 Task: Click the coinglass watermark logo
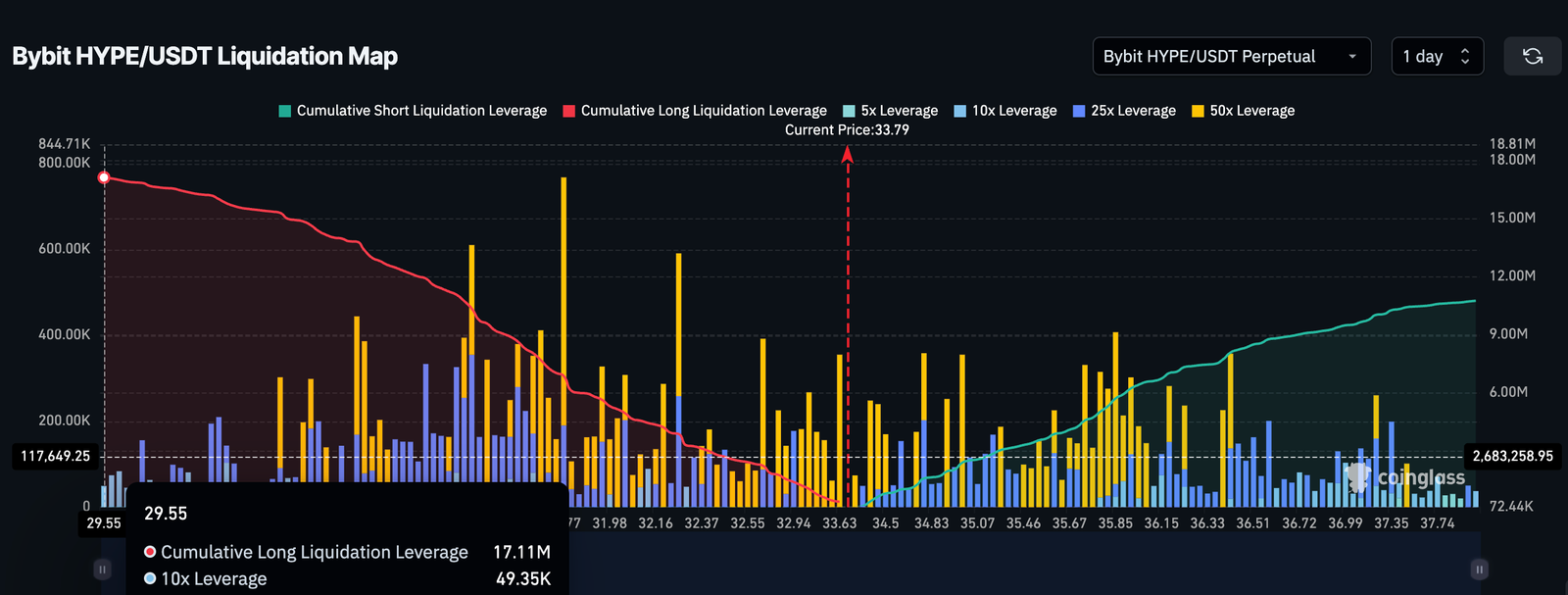coord(1406,477)
